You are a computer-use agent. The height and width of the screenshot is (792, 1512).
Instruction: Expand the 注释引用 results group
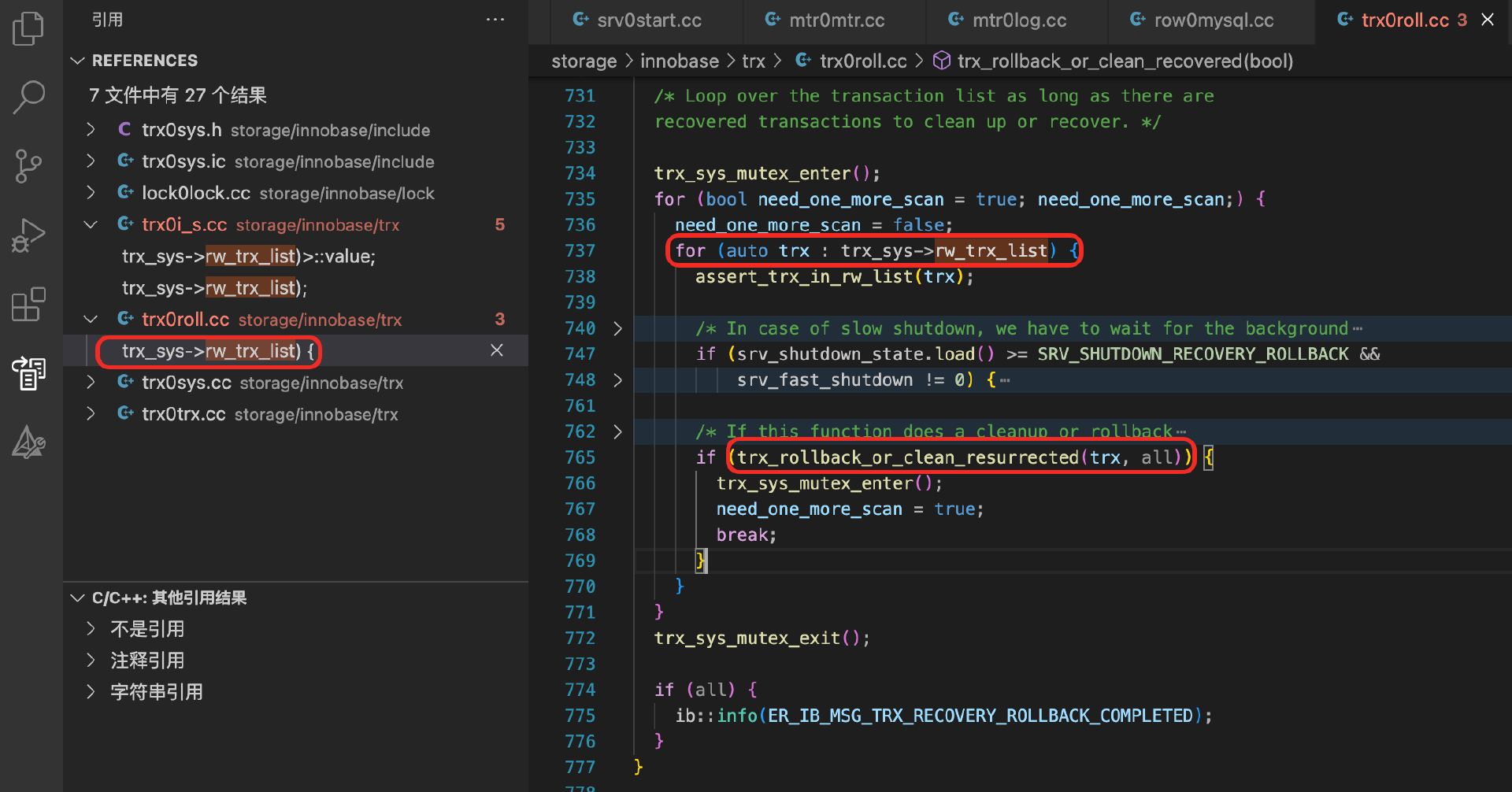pyautogui.click(x=91, y=661)
